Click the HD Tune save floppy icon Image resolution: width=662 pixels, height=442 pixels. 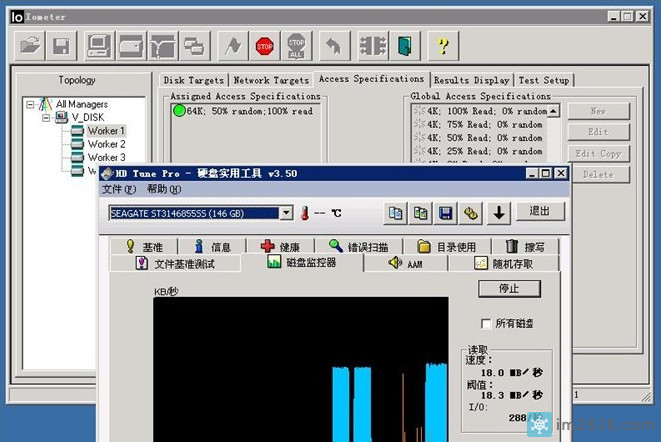[x=446, y=212]
